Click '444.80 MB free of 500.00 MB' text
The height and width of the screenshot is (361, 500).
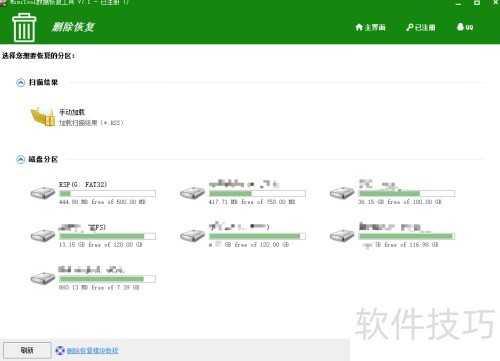coord(102,202)
